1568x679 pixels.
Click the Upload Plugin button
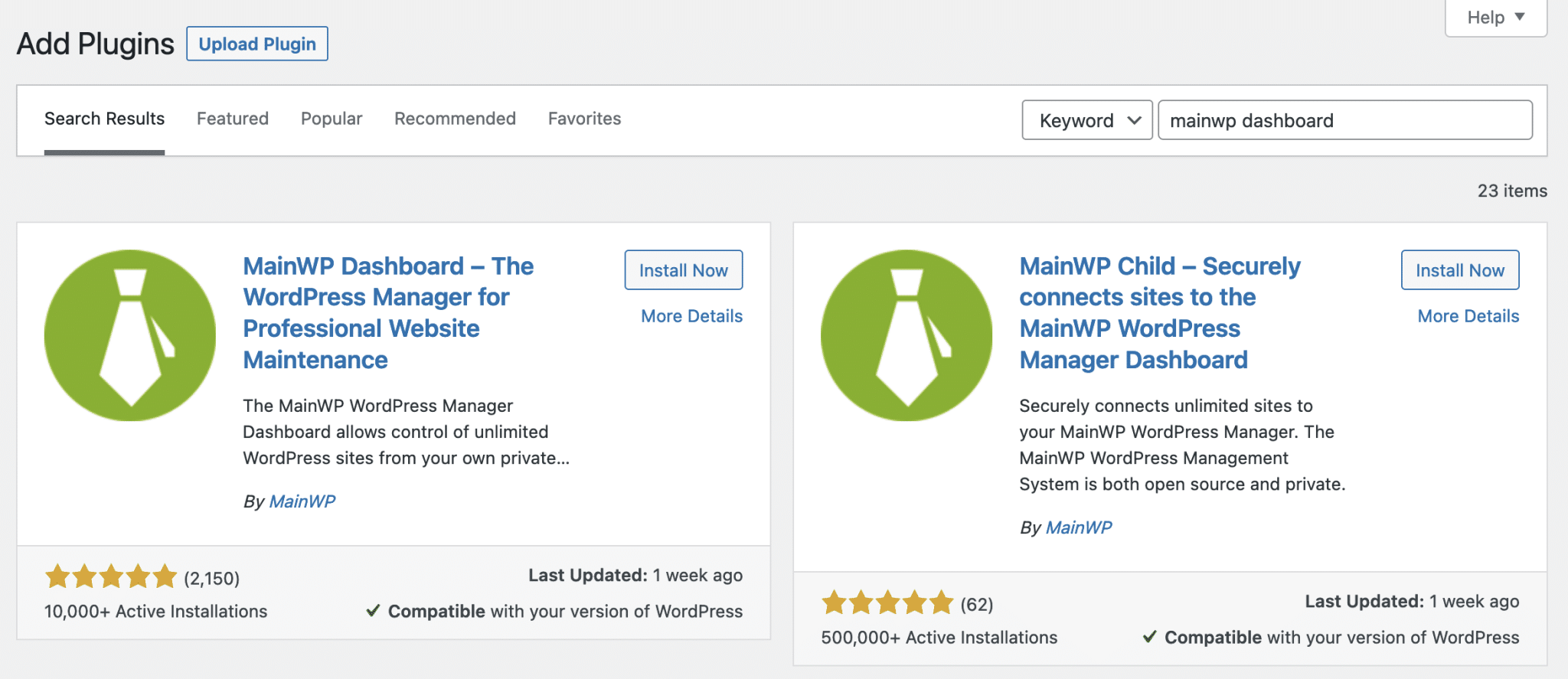pos(257,44)
